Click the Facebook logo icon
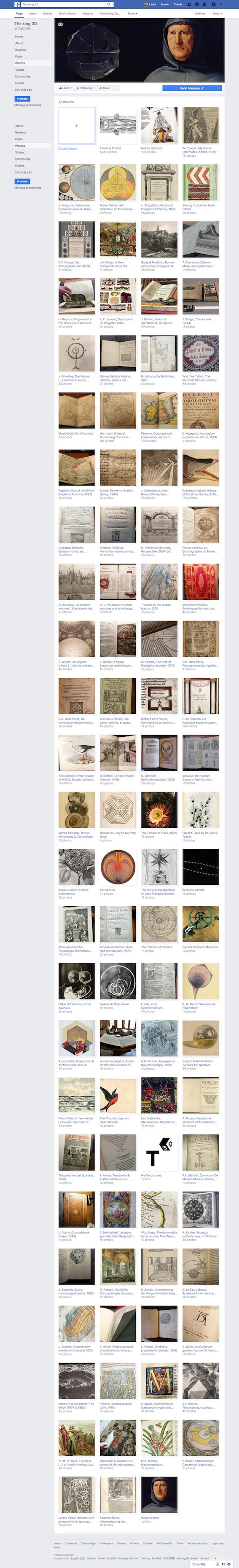239x1568 pixels. tap(18, 4)
